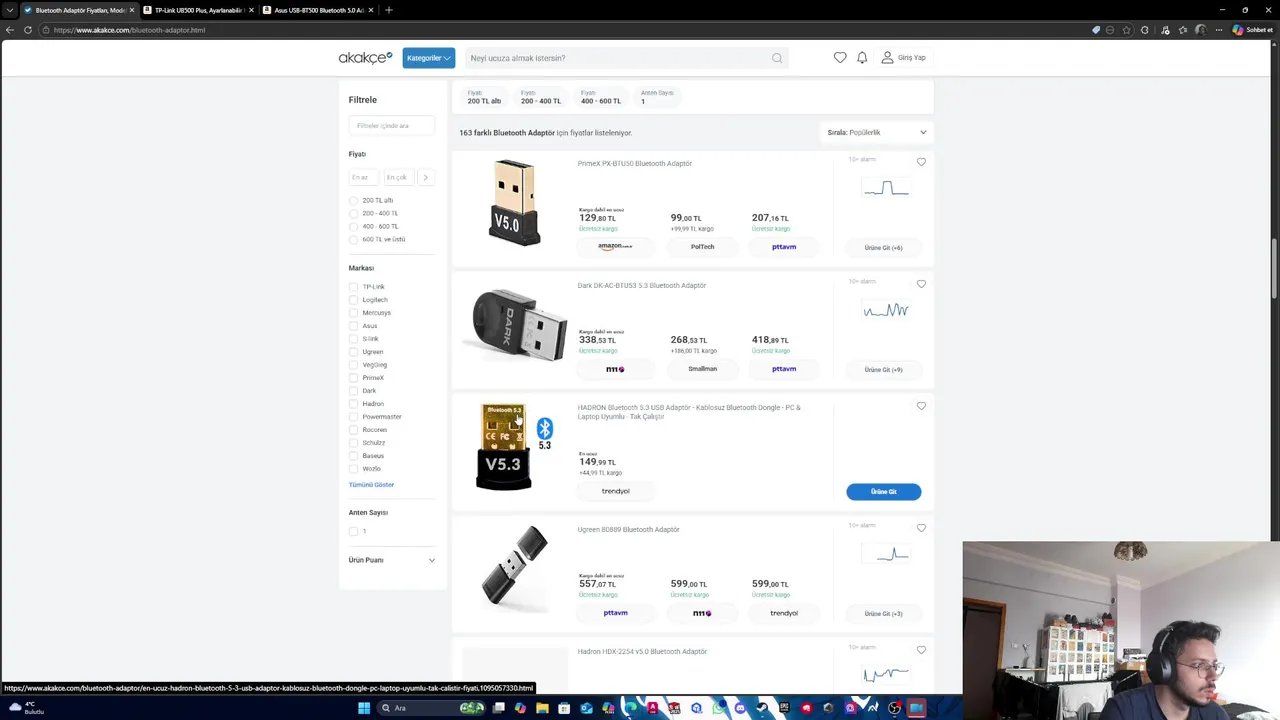View price history chart for Dark DK-AC-BTU53
1280x720 pixels.
point(885,310)
